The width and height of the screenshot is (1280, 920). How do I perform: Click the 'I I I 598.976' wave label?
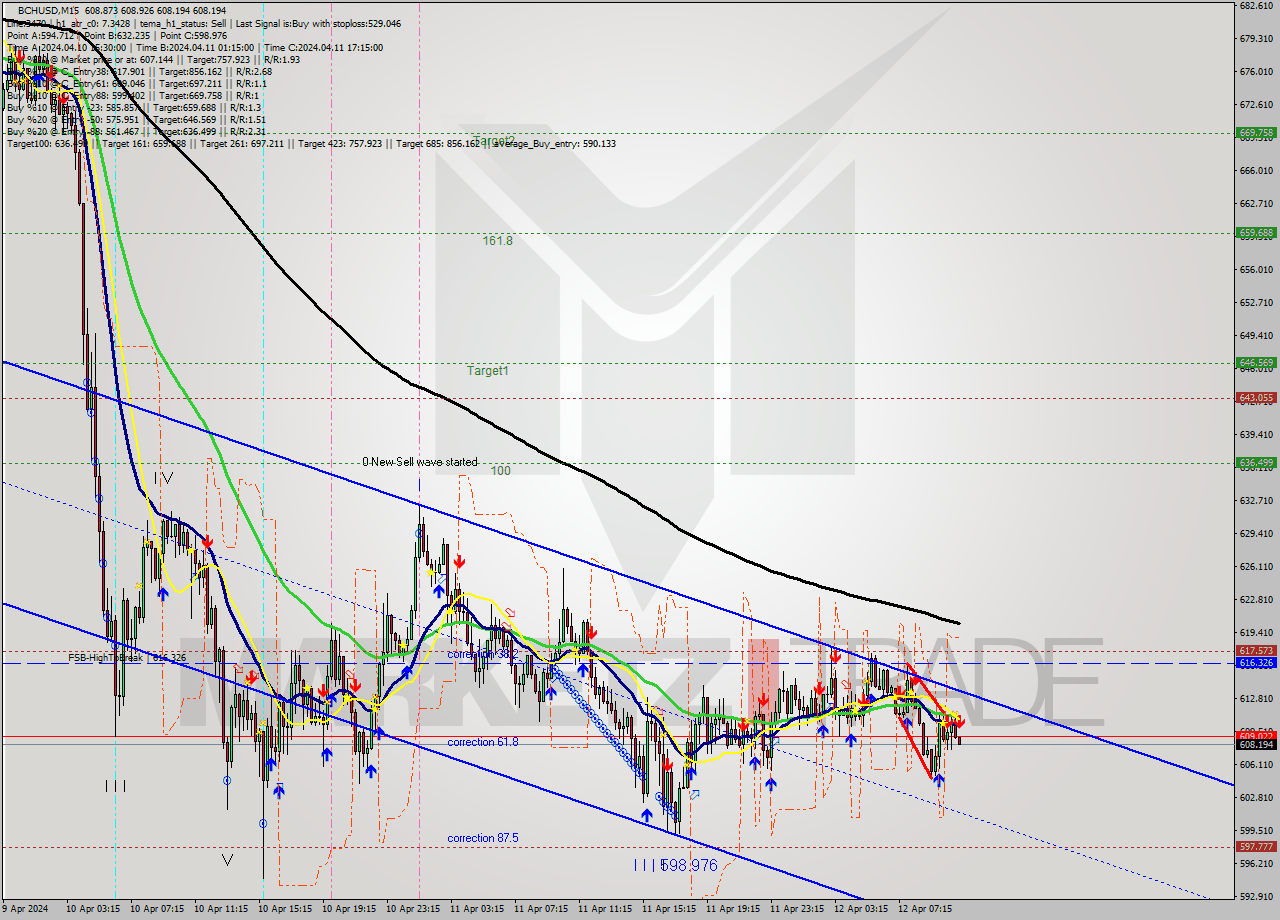(676, 865)
